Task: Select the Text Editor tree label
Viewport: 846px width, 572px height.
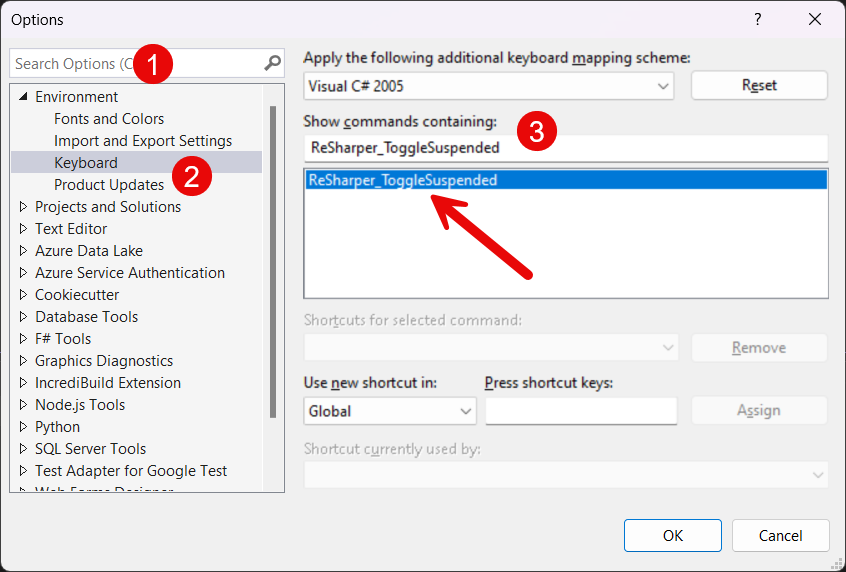Action: pyautogui.click(x=71, y=229)
